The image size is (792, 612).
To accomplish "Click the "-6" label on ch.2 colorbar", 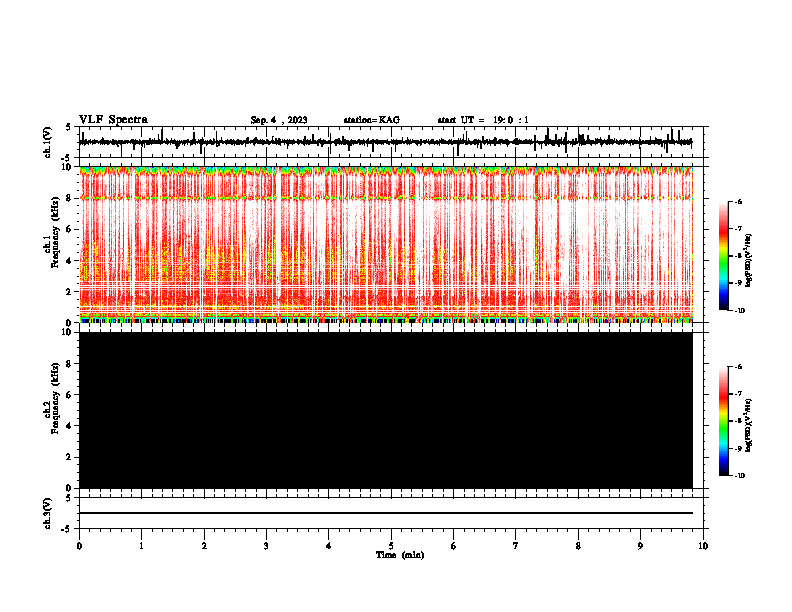I will tap(738, 367).
